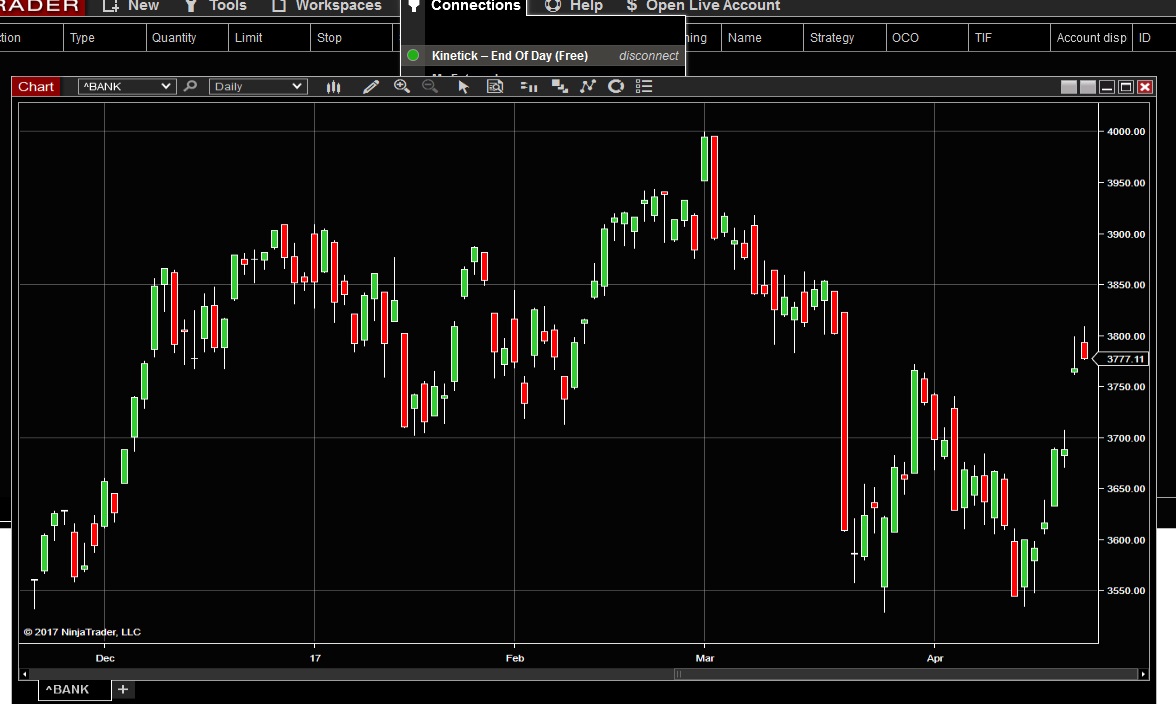Click the ID column header

(x=1154, y=37)
